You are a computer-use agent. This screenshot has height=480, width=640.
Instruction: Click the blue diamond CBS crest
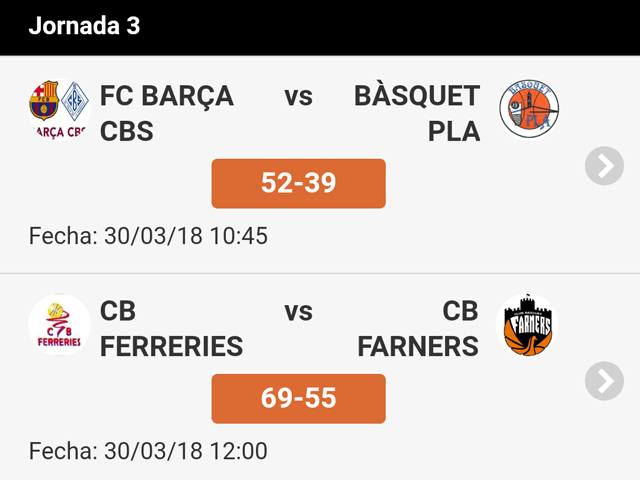(x=75, y=100)
